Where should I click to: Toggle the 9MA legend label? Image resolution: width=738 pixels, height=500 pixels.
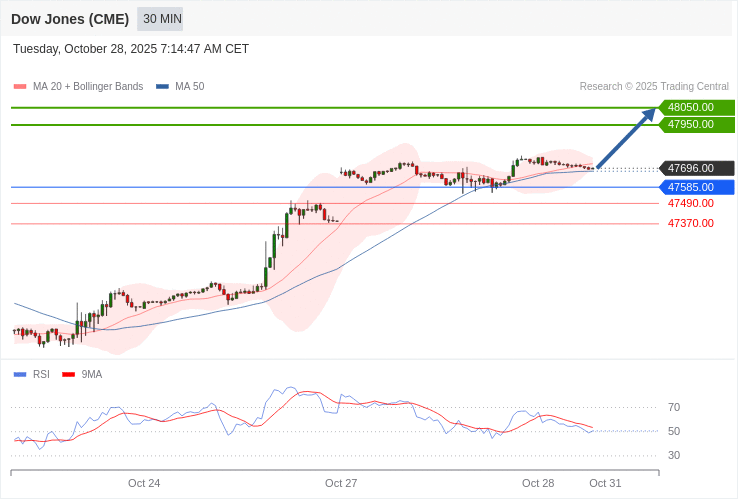point(92,375)
